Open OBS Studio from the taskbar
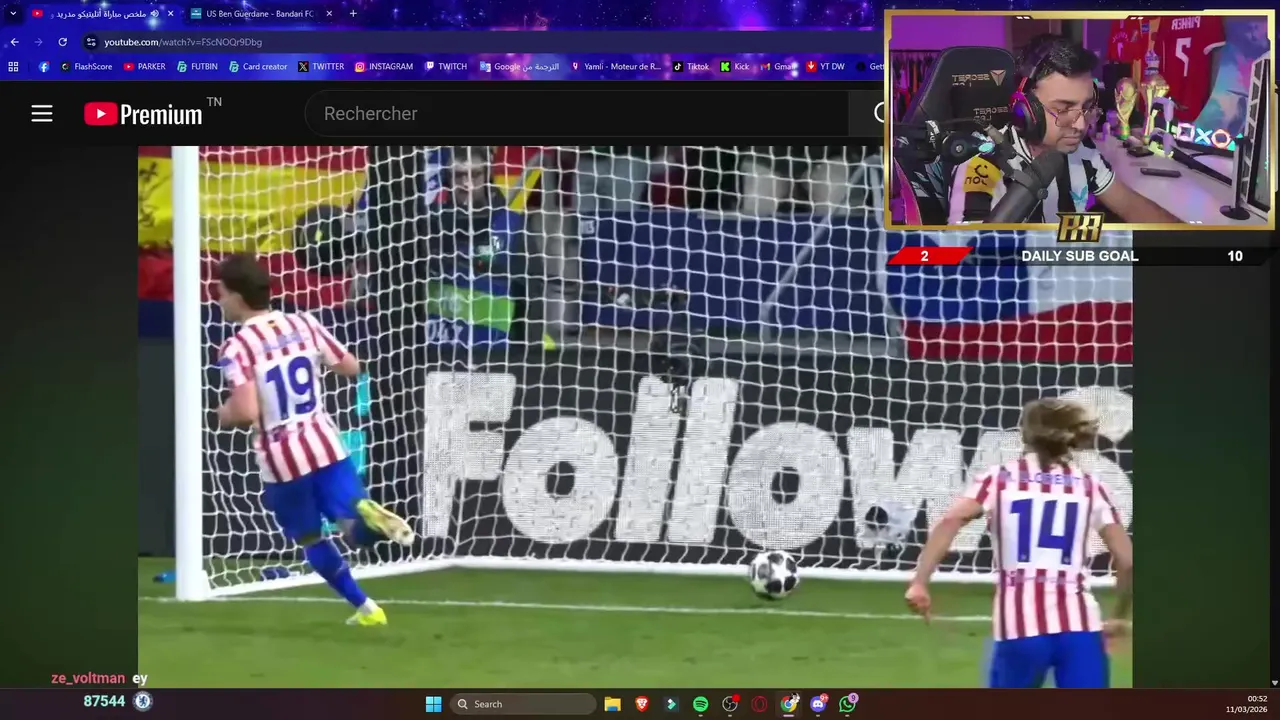Image resolution: width=1280 pixels, height=720 pixels. 730,704
